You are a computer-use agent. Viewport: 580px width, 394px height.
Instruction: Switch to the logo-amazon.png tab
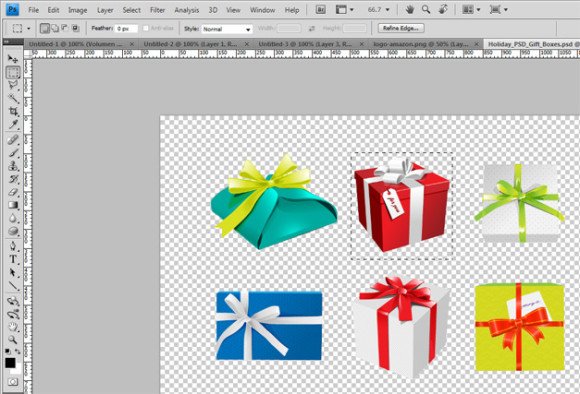(x=421, y=44)
